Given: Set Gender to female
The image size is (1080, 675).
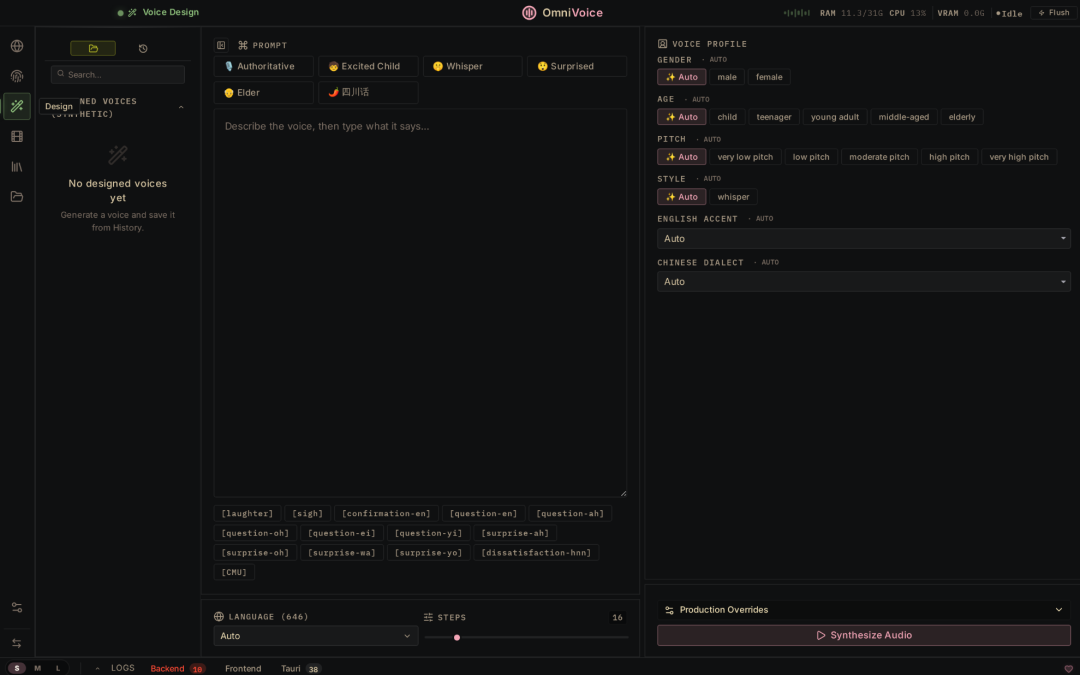Looking at the screenshot, I should point(769,77).
